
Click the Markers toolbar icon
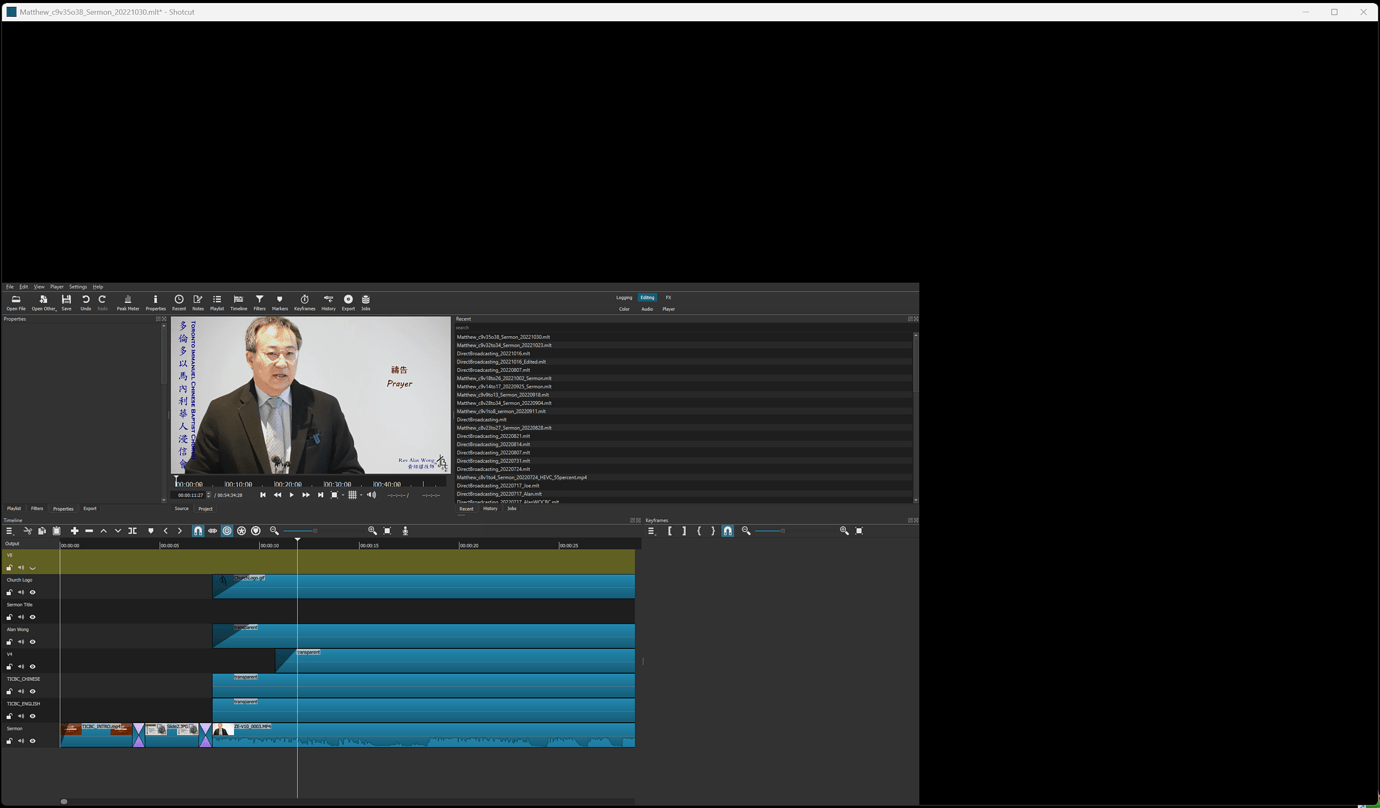point(279,301)
